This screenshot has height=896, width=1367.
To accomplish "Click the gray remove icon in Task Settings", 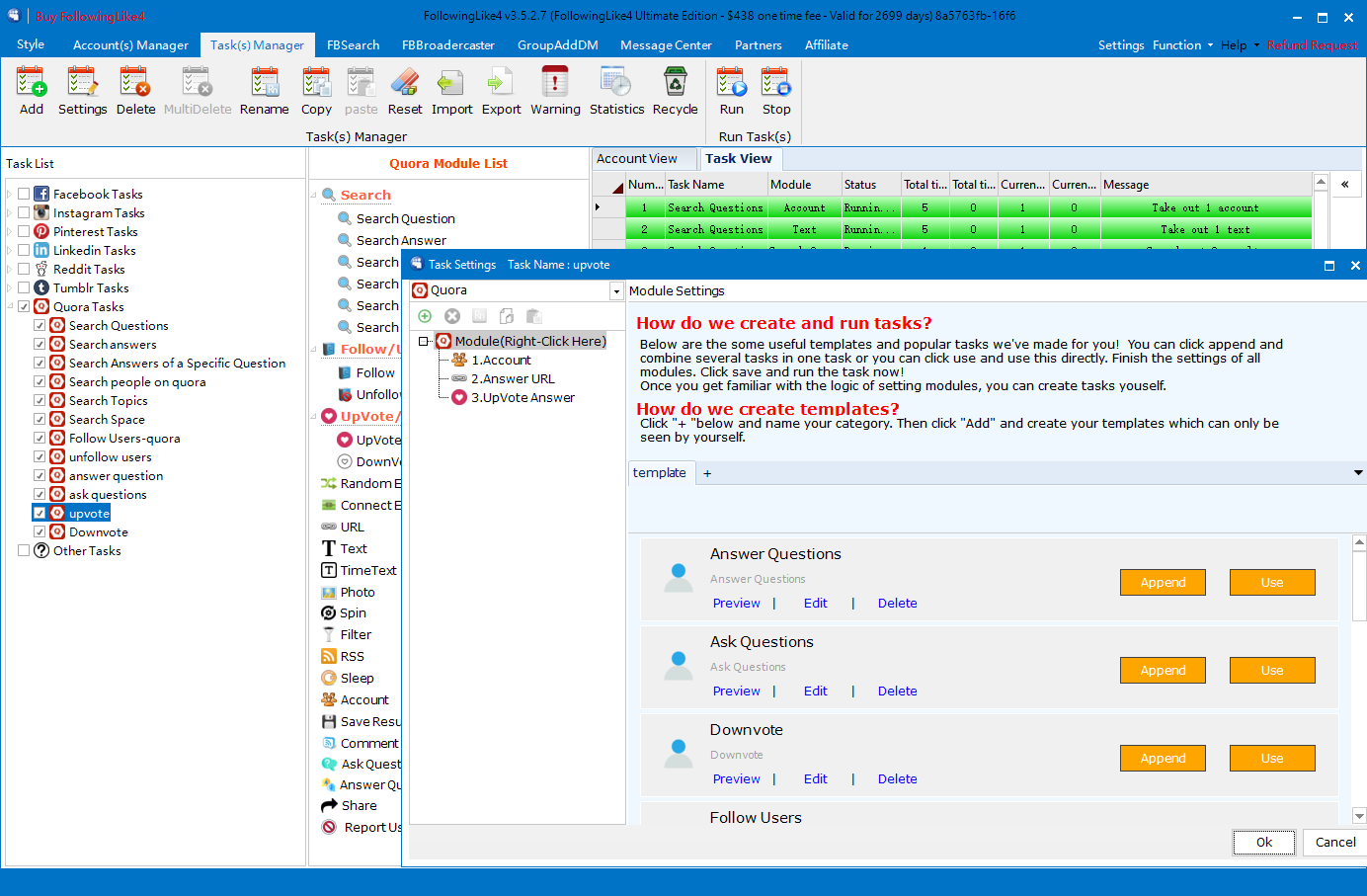I will [x=452, y=316].
